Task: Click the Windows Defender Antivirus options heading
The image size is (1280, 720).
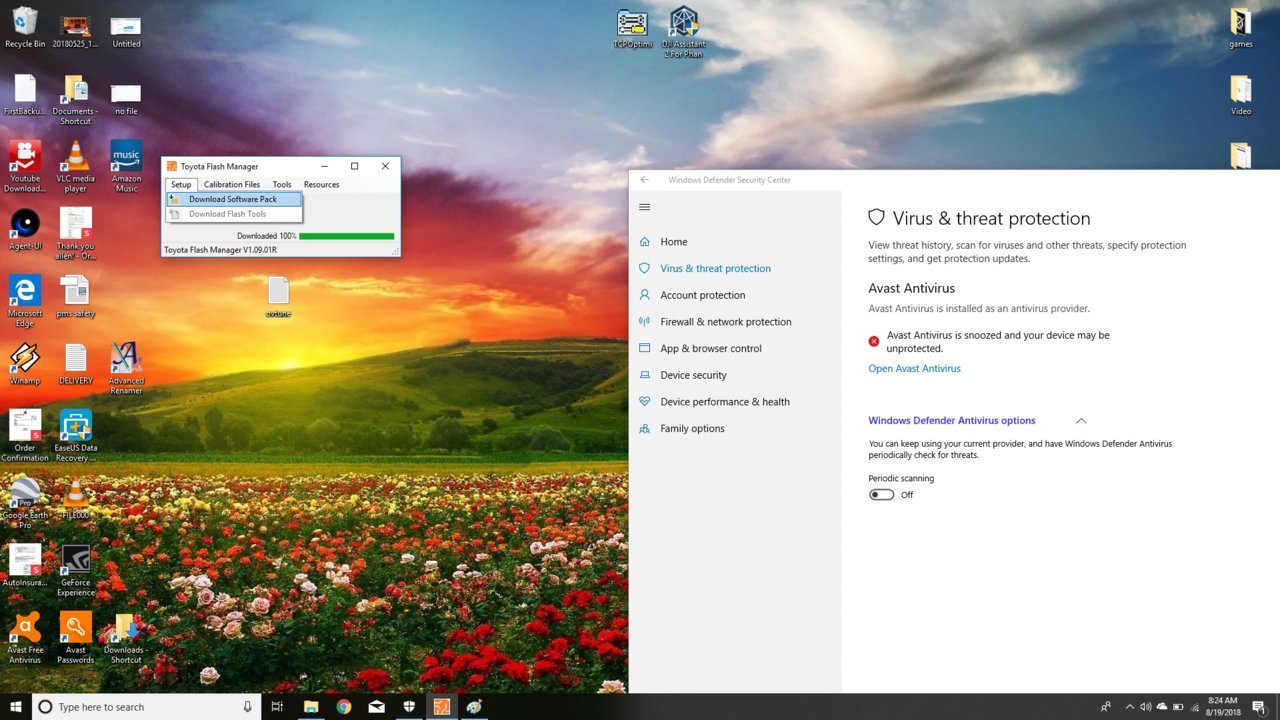Action: [952, 421]
